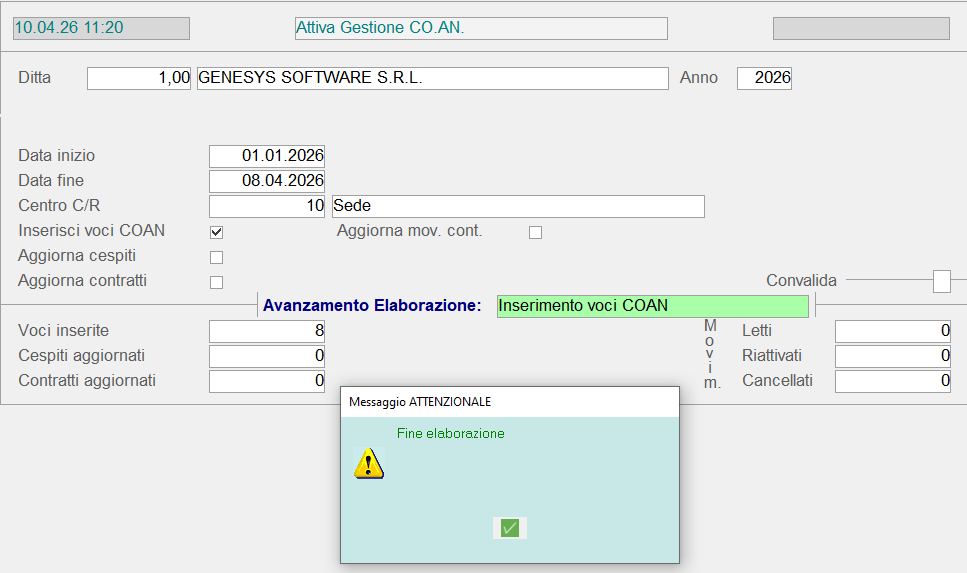967x573 pixels.
Task: Click the Inserimento voci COAN progress box
Action: 652,306
